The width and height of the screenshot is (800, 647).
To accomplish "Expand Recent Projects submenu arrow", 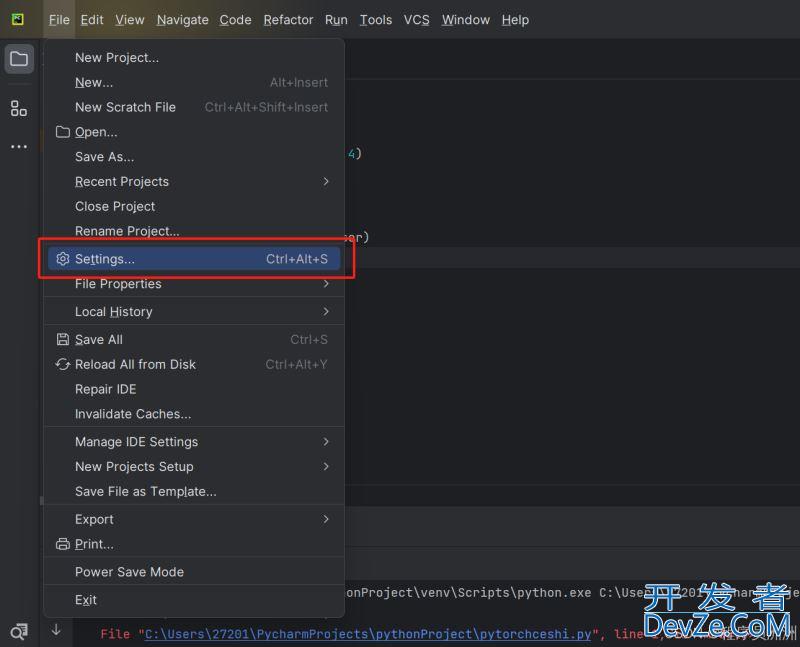I will 326,182.
